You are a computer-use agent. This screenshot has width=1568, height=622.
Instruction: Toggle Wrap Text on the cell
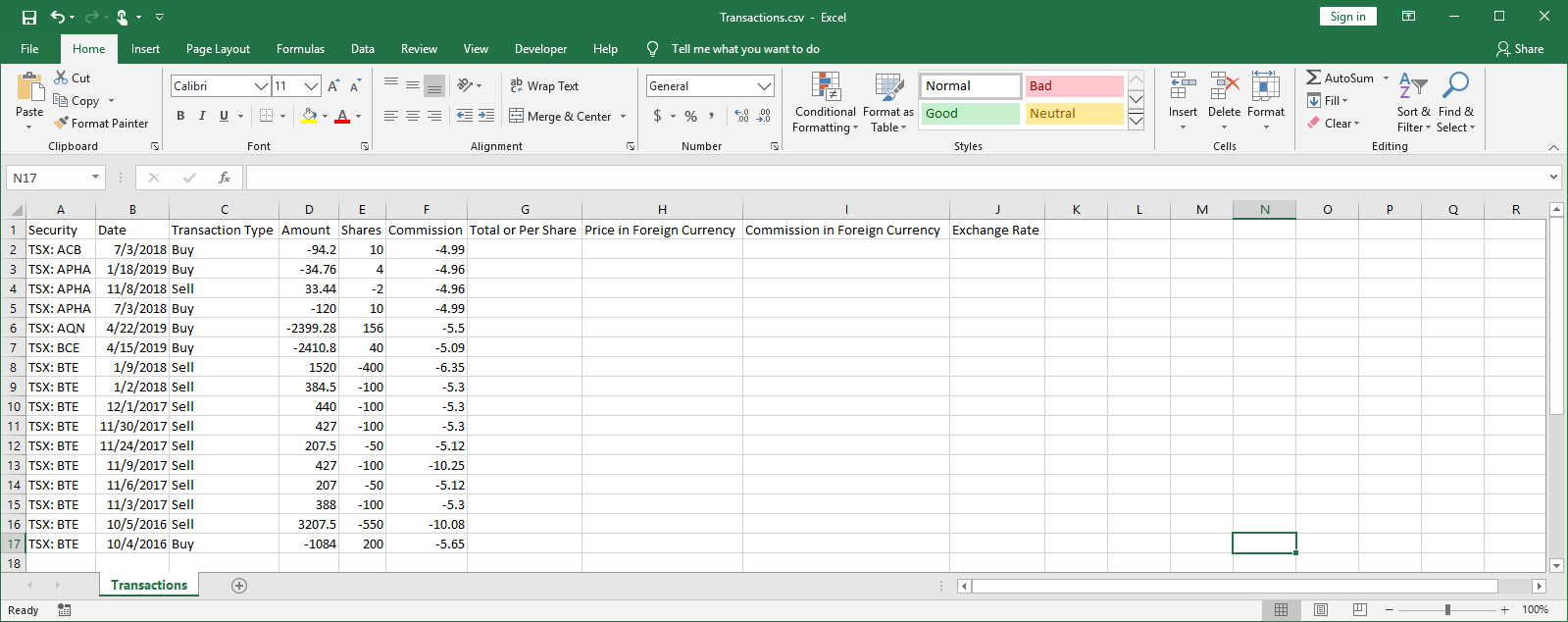(x=544, y=86)
